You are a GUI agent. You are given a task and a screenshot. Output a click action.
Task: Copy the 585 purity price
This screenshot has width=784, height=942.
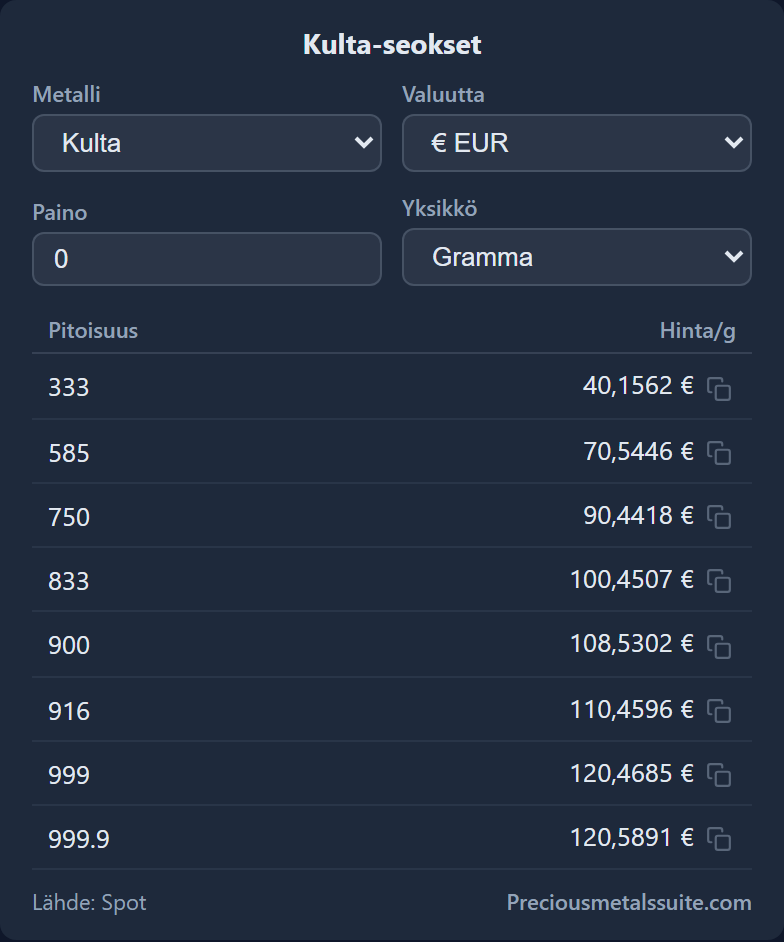pos(719,452)
